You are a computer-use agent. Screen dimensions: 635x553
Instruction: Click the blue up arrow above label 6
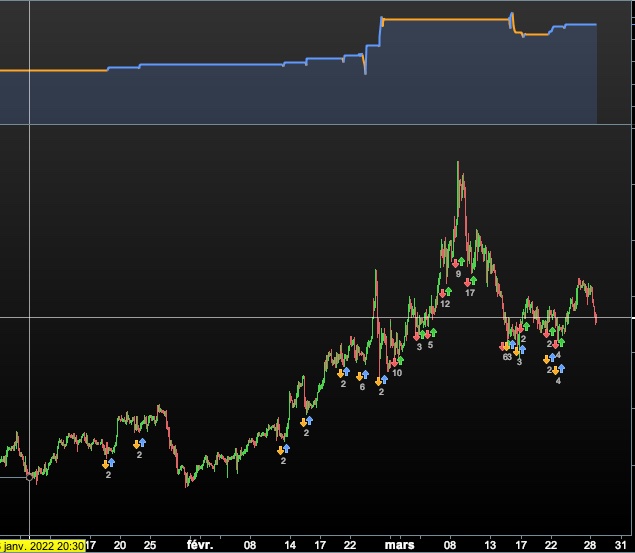tap(365, 374)
